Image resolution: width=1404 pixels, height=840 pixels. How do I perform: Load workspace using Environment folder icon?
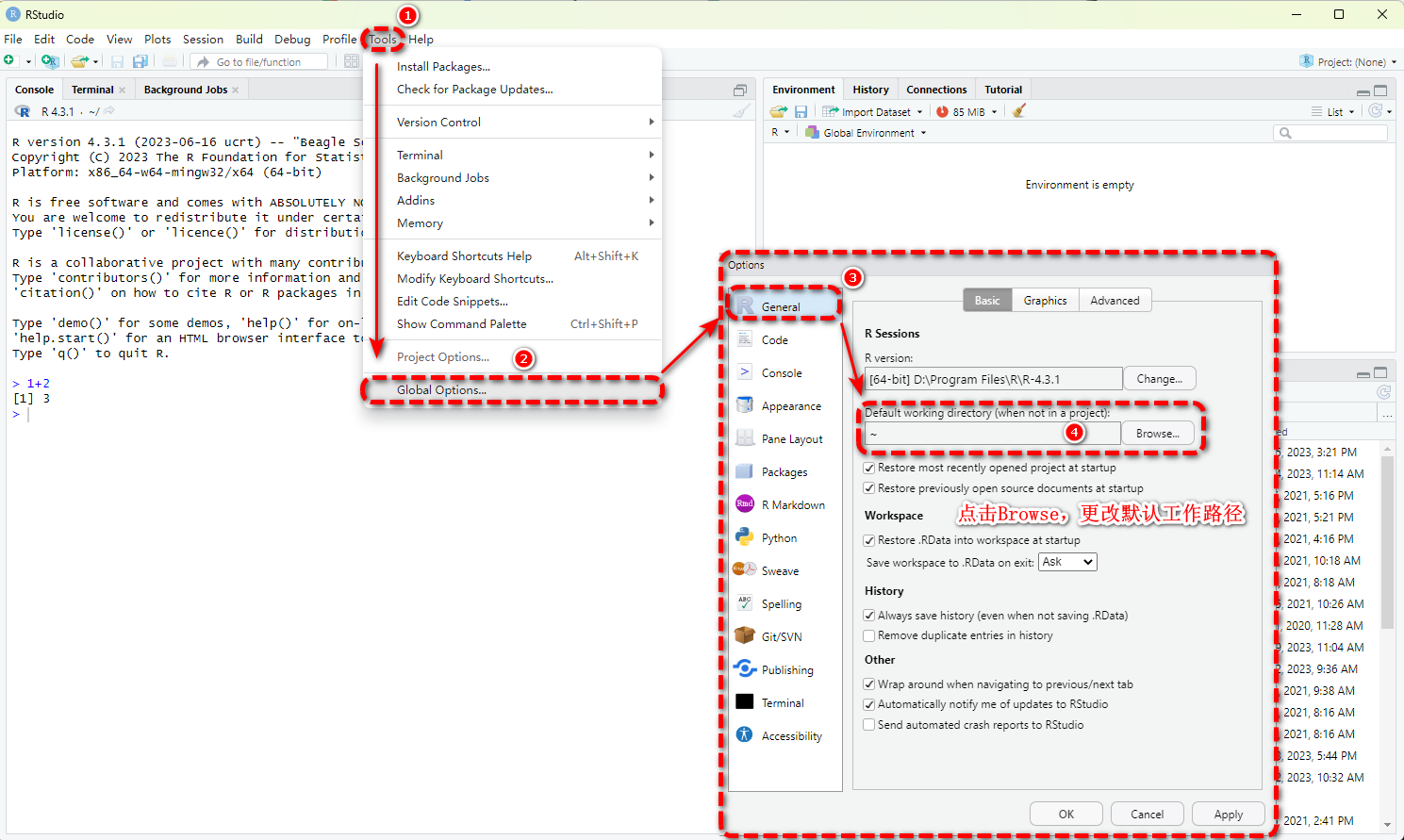(x=778, y=111)
